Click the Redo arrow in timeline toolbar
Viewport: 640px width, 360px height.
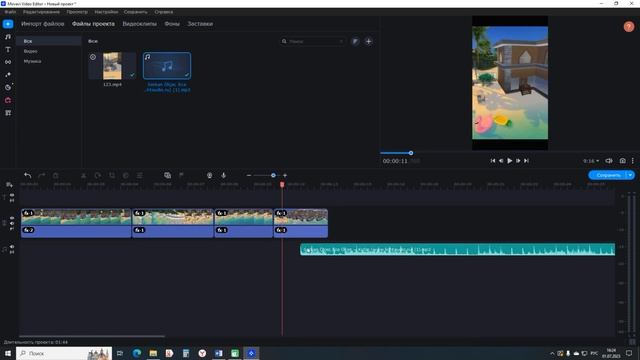point(41,176)
